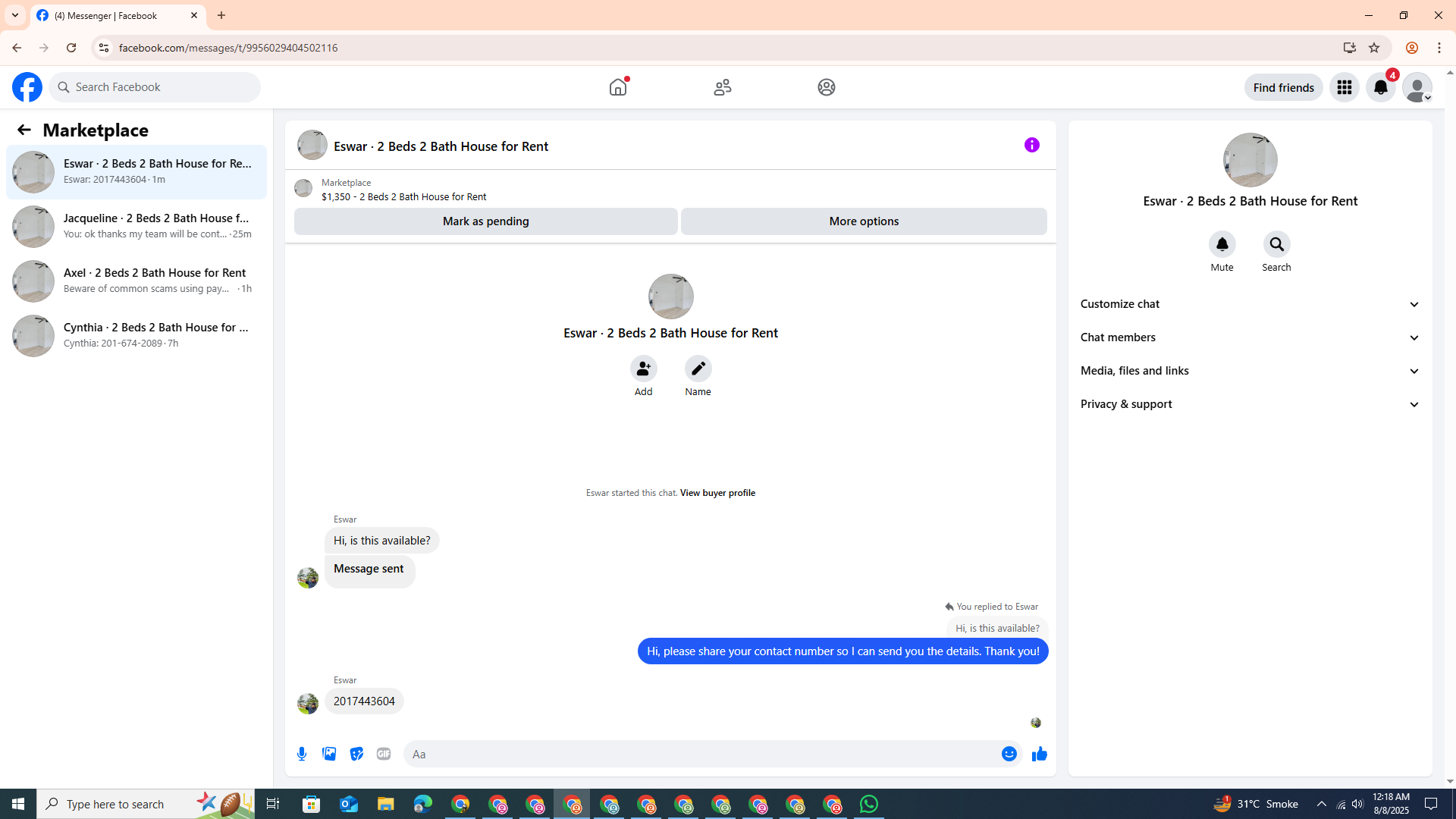Attach a file using the photo icon
Viewport: 1456px width, 819px height.
[x=329, y=754]
